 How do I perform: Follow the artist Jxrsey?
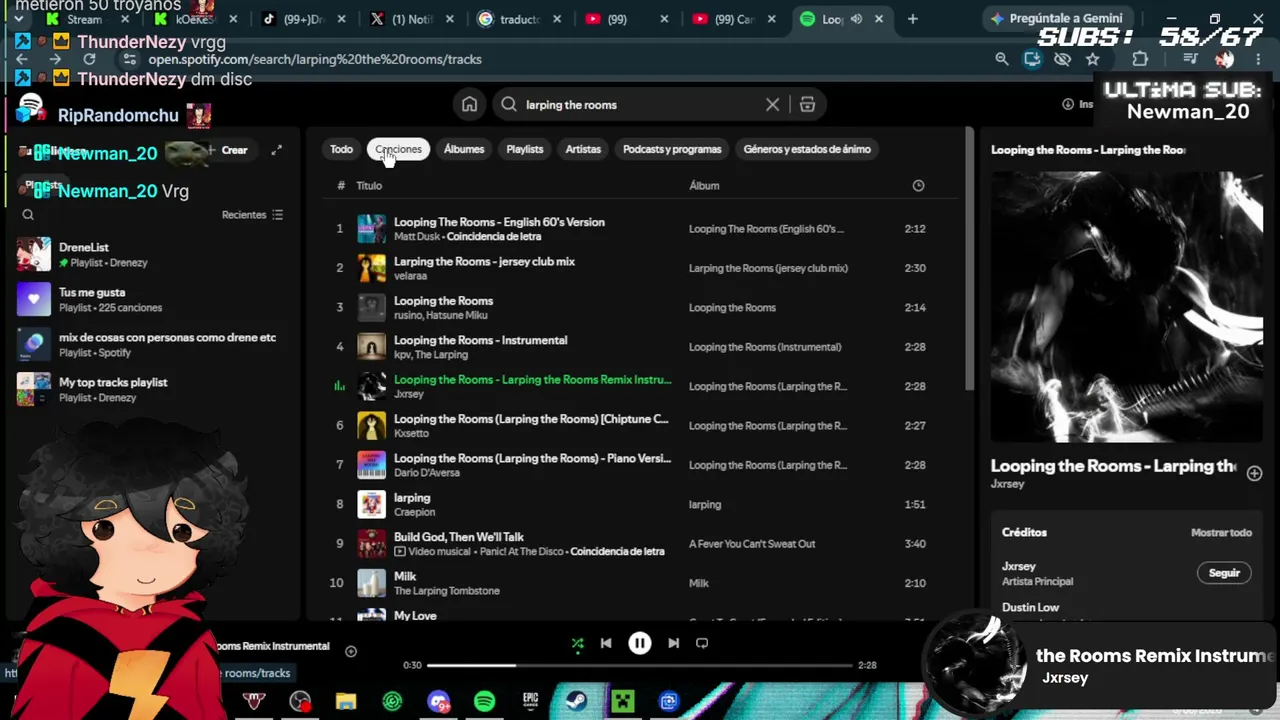point(1224,573)
